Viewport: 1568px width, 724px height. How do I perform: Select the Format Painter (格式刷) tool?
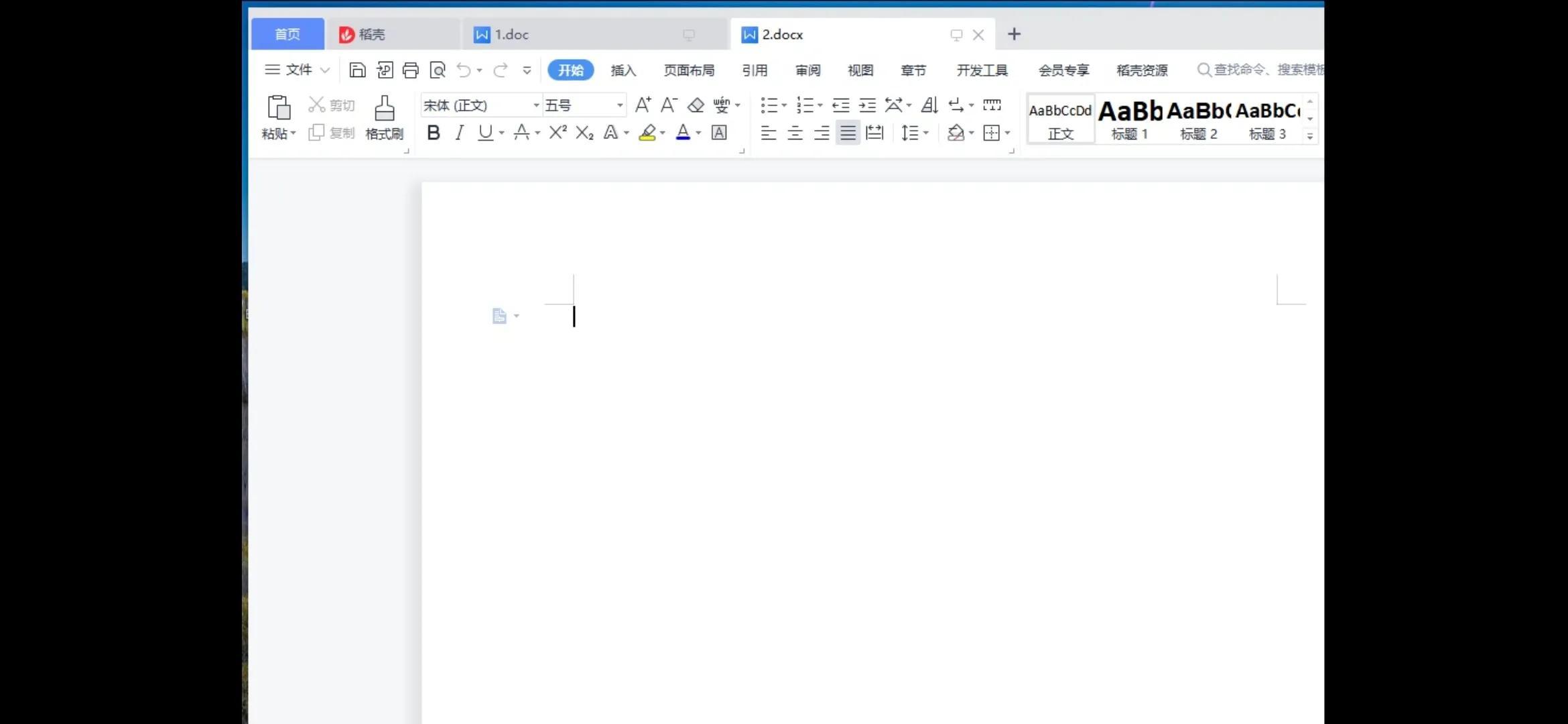(385, 117)
